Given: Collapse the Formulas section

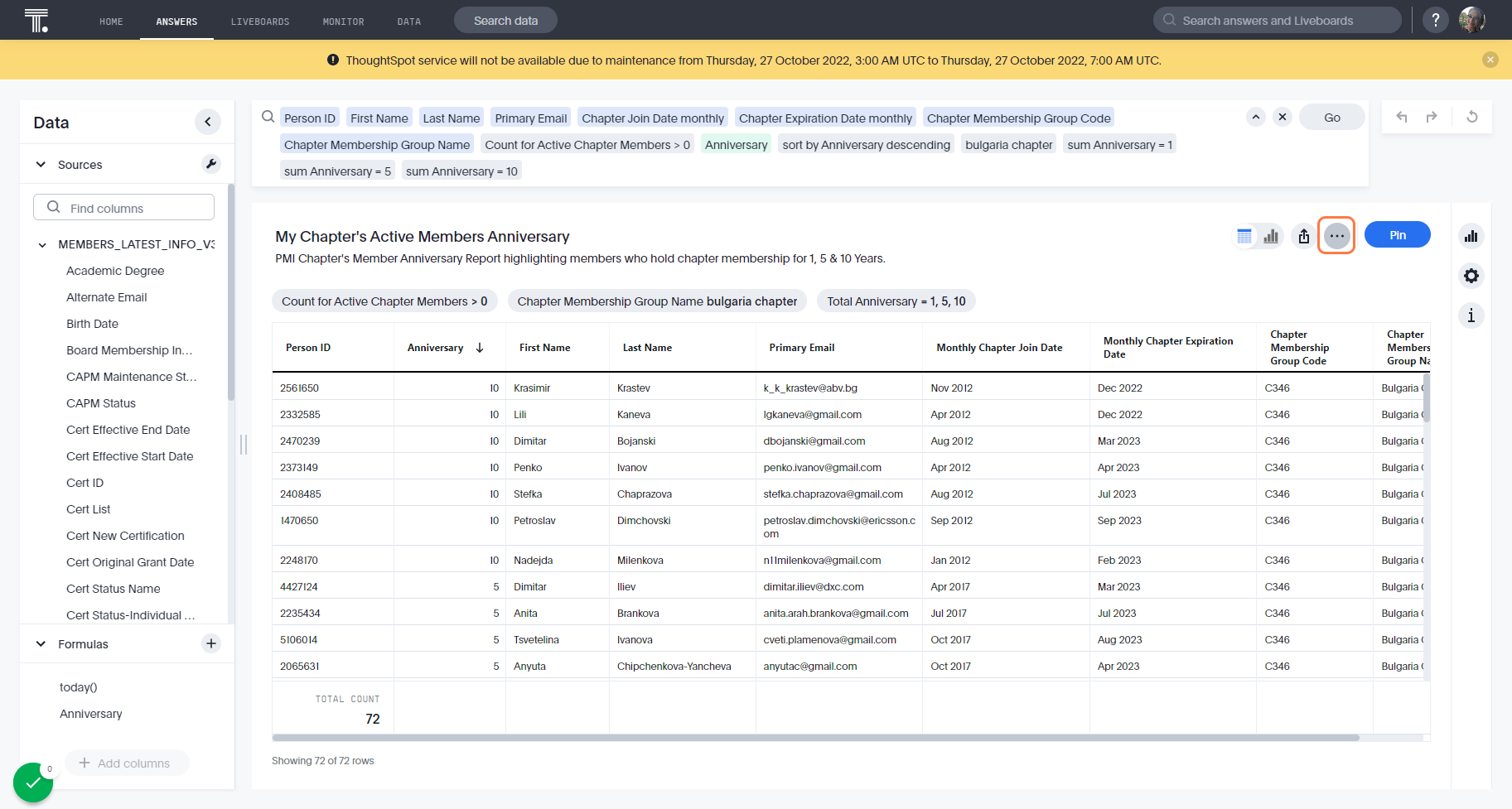Looking at the screenshot, I should [x=41, y=643].
